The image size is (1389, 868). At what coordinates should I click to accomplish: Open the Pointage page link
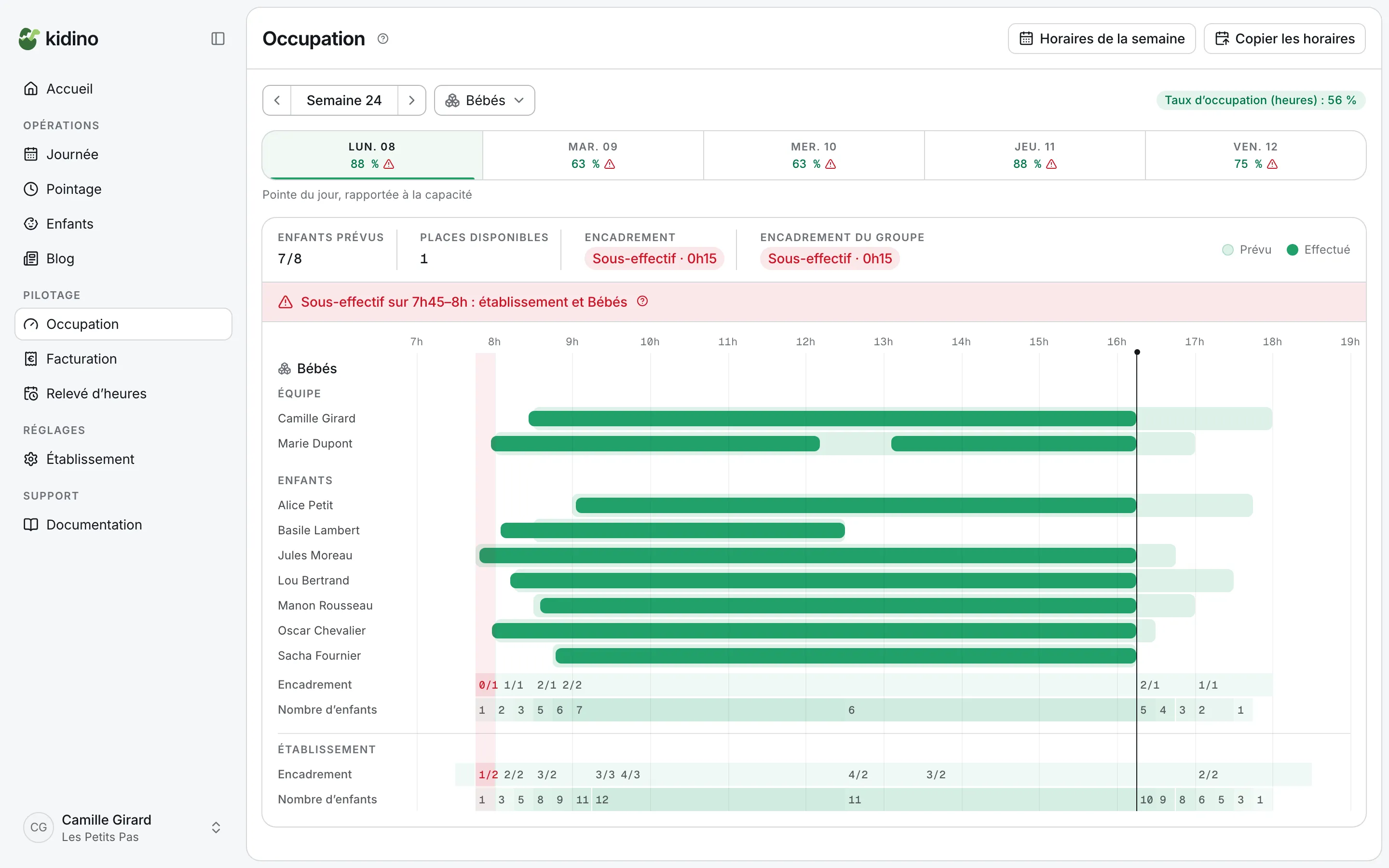pyautogui.click(x=123, y=189)
